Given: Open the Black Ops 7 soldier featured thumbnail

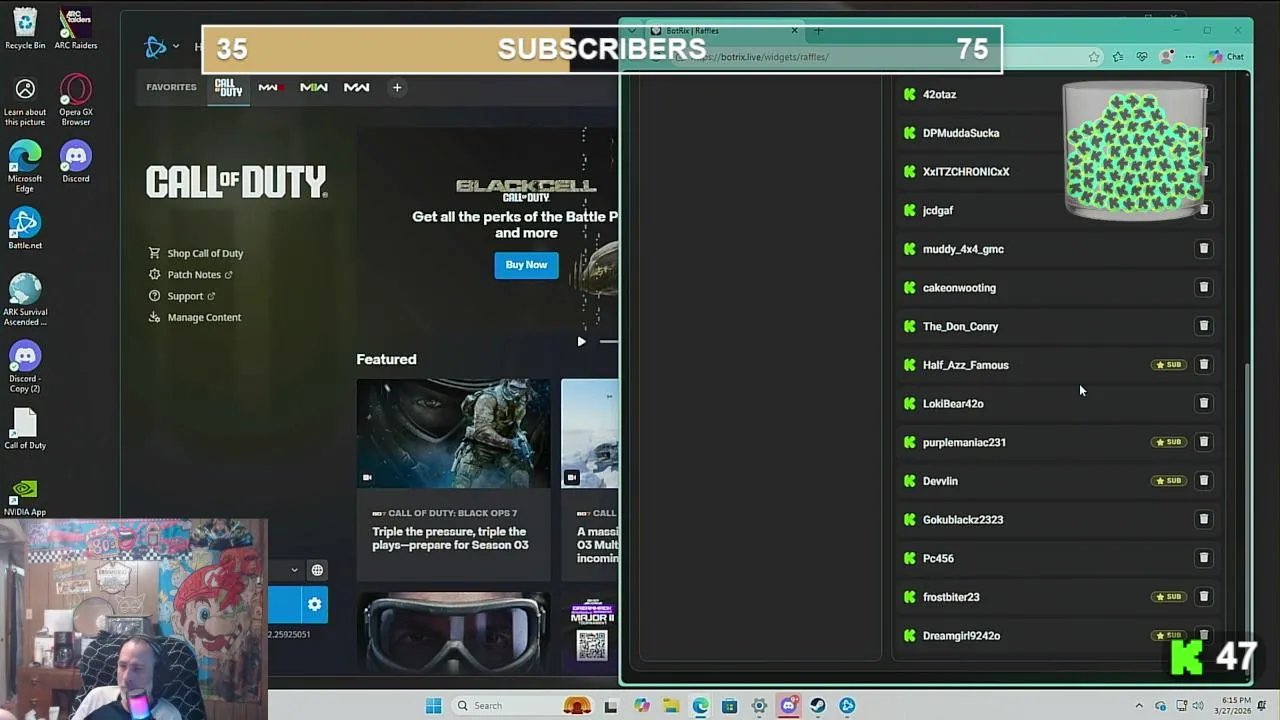Looking at the screenshot, I should 453,433.
